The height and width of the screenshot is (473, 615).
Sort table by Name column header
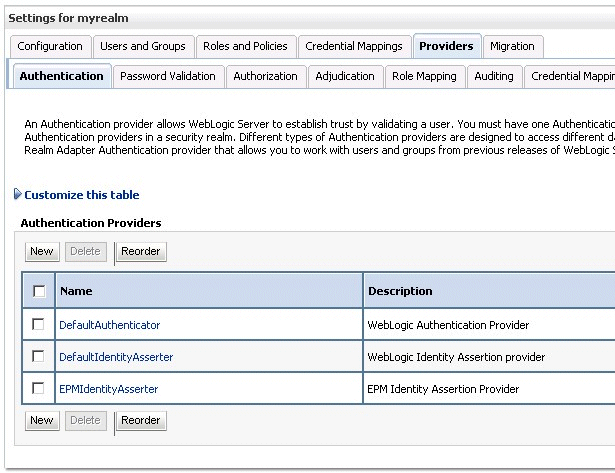[x=76, y=291]
